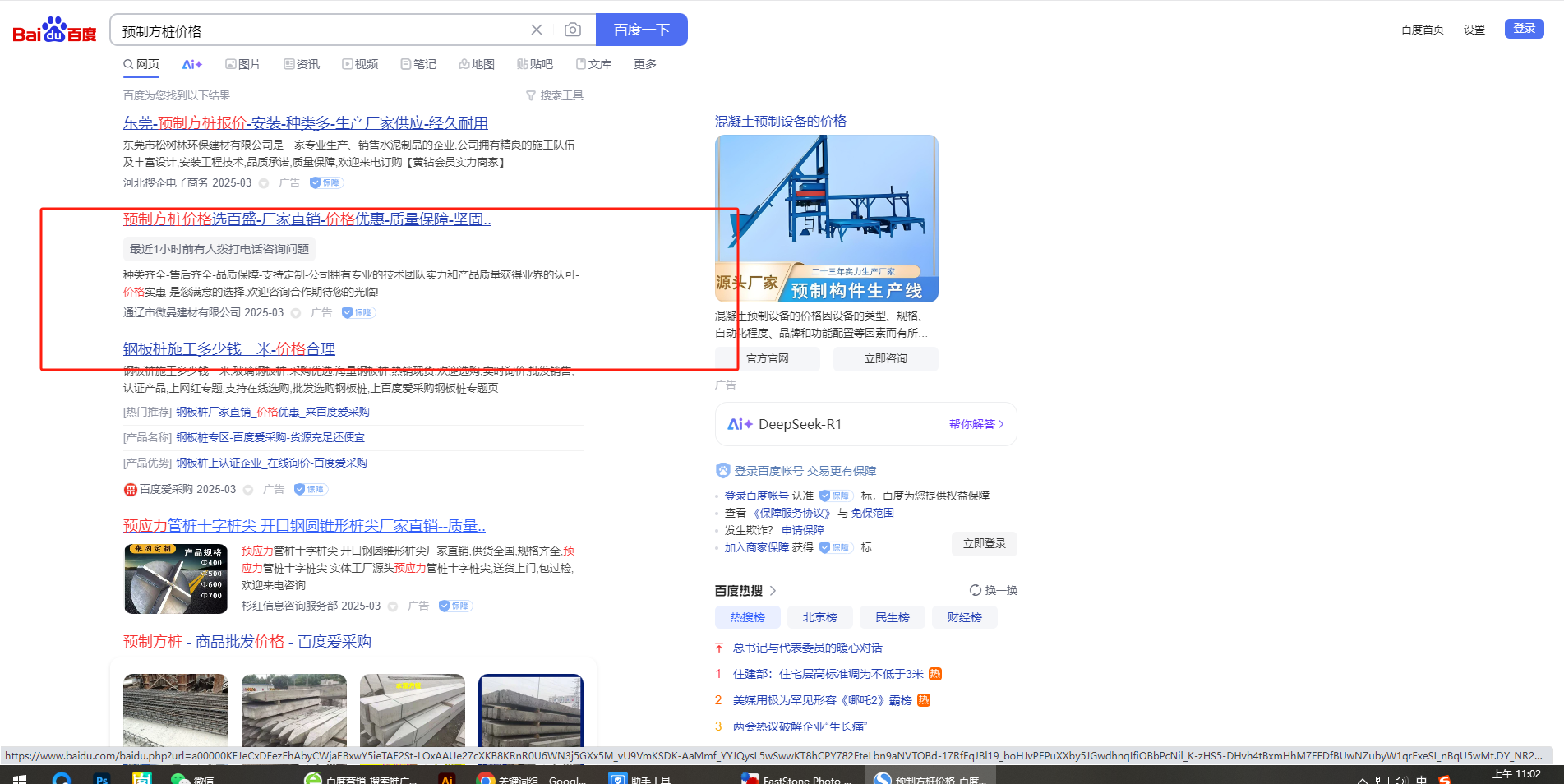Open the 预制构件生产线 equipment image
The image size is (1564, 784).
[827, 219]
